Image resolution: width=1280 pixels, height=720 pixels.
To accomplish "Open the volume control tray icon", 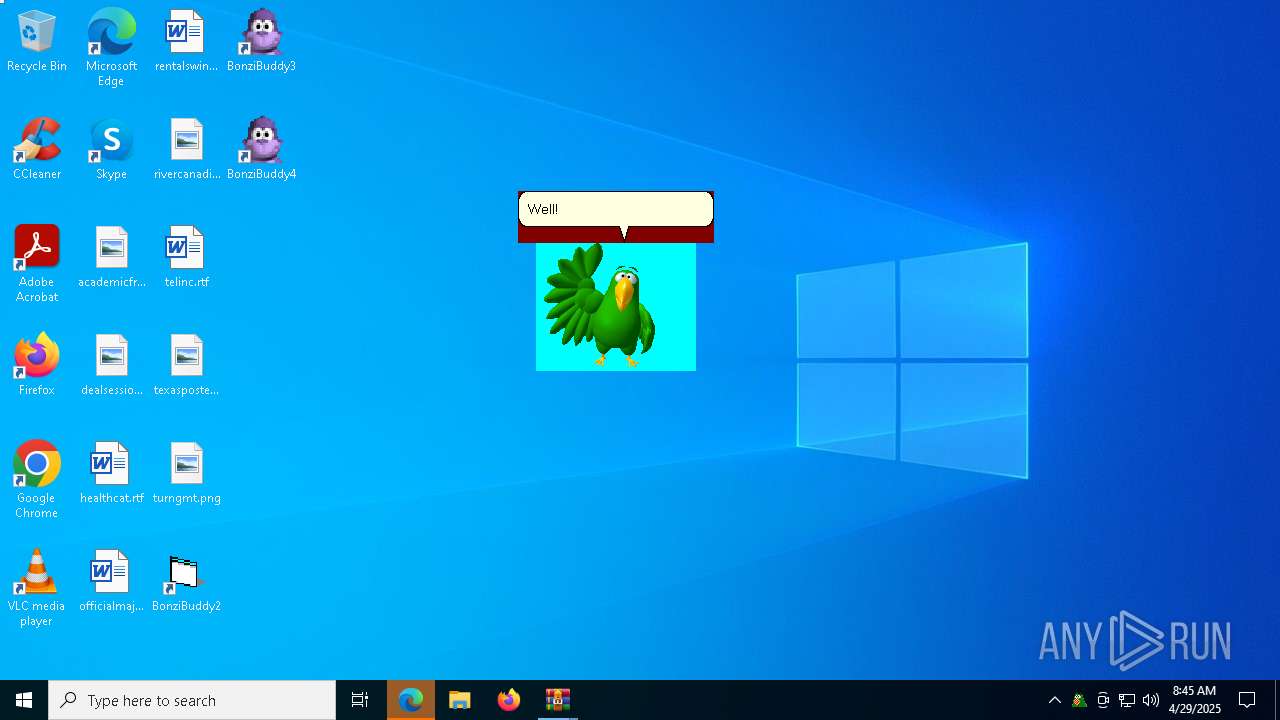I will (x=1151, y=700).
